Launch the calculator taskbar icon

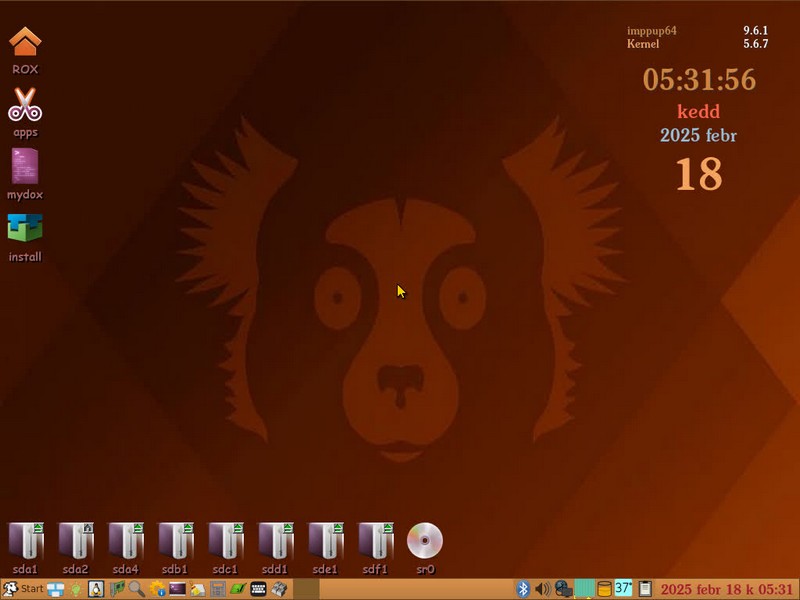point(218,589)
